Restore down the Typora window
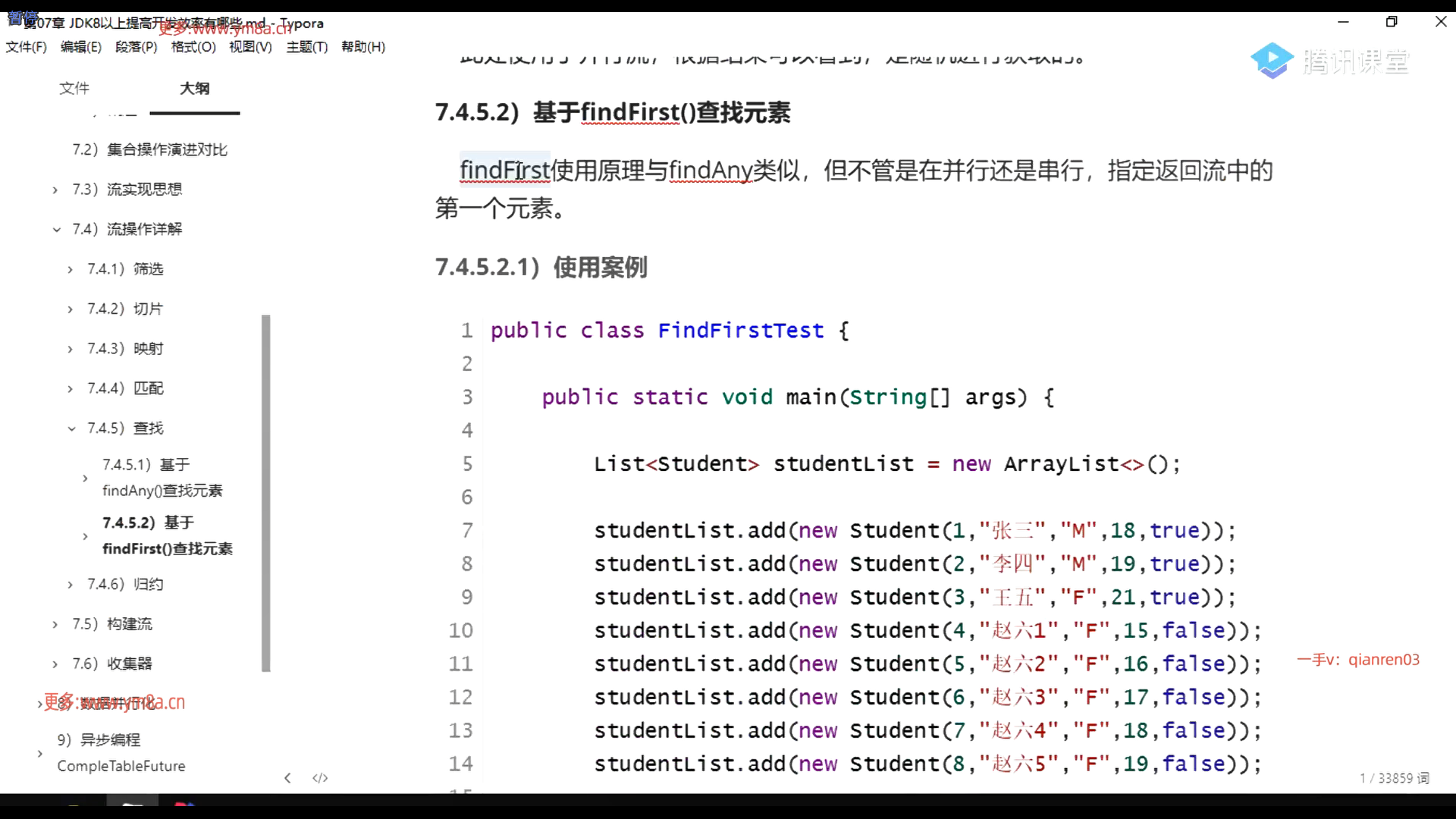Viewport: 1456px width, 819px height. click(1392, 22)
